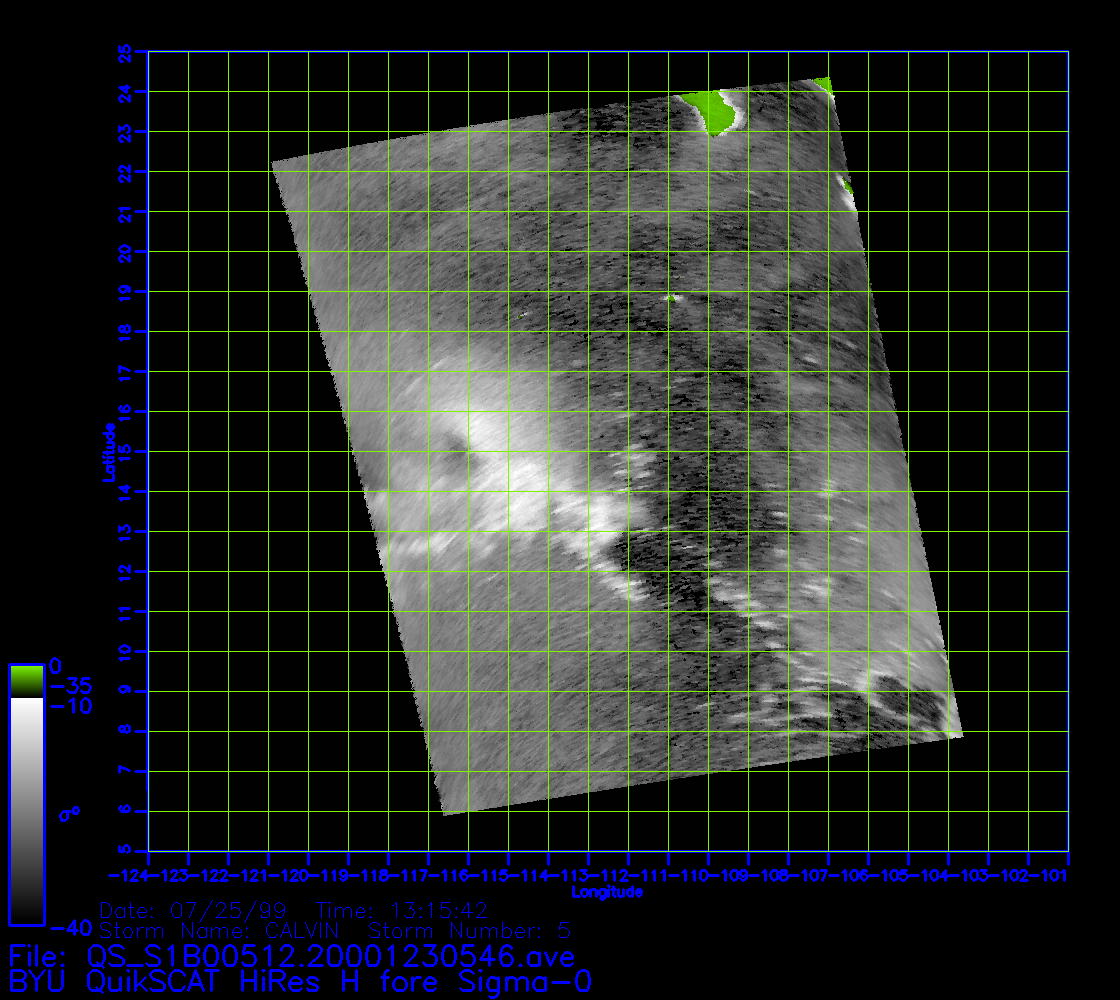Click the sigma-0 color bar label
Screen dimensions: 1120x1000
pyautogui.click(x=69, y=814)
